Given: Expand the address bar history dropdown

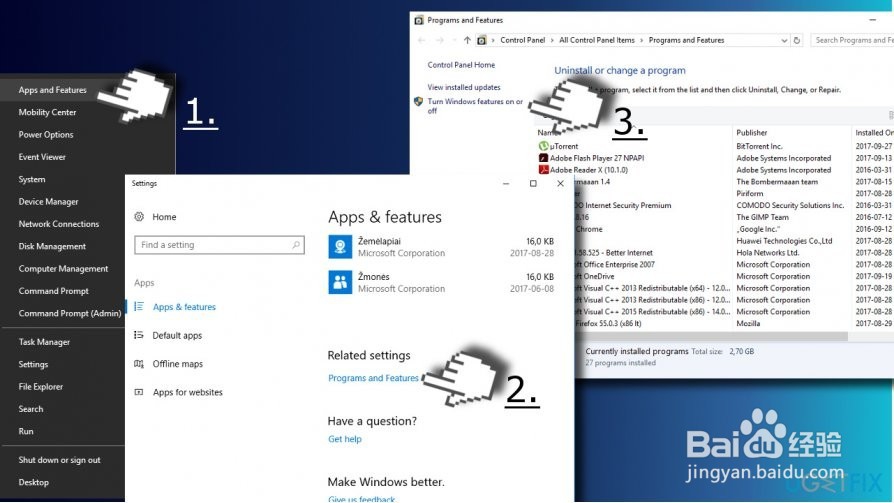Looking at the screenshot, I should 784,40.
